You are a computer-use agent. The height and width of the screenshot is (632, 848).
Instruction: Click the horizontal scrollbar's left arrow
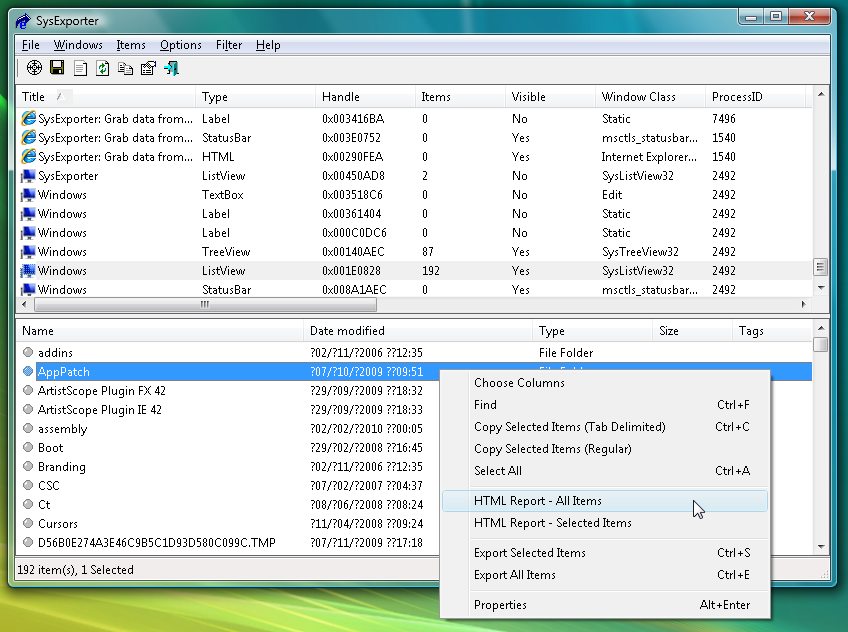24,304
